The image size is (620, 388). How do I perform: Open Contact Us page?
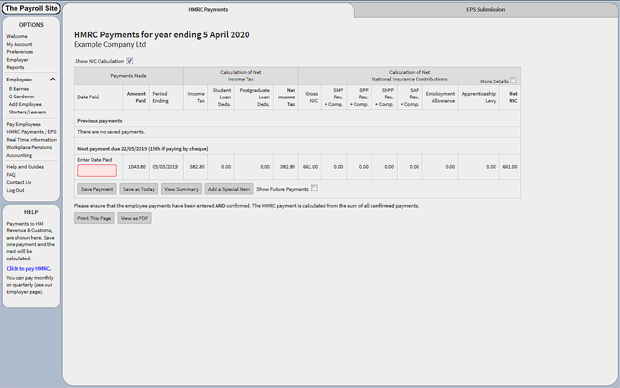[19, 182]
